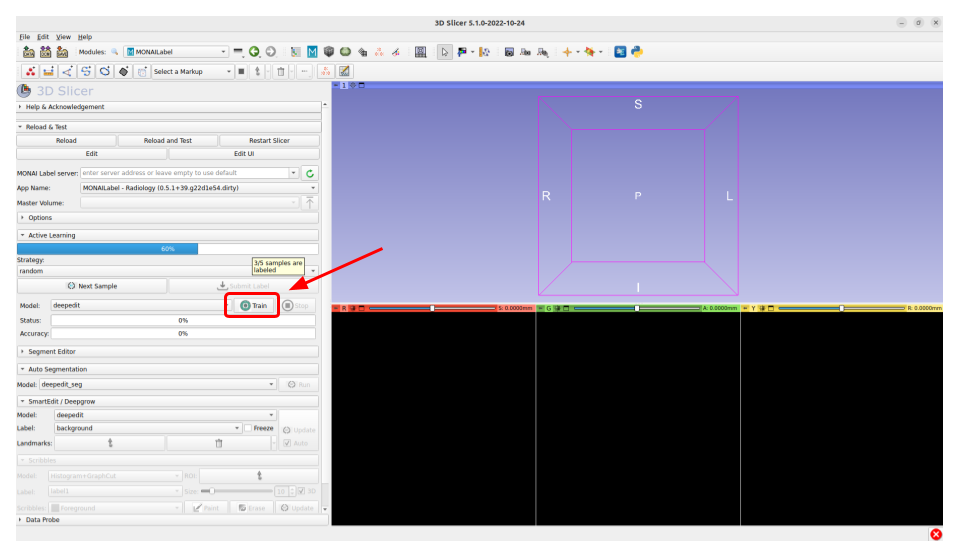
Task: Expand the Segment Editor section
Action: coord(168,352)
